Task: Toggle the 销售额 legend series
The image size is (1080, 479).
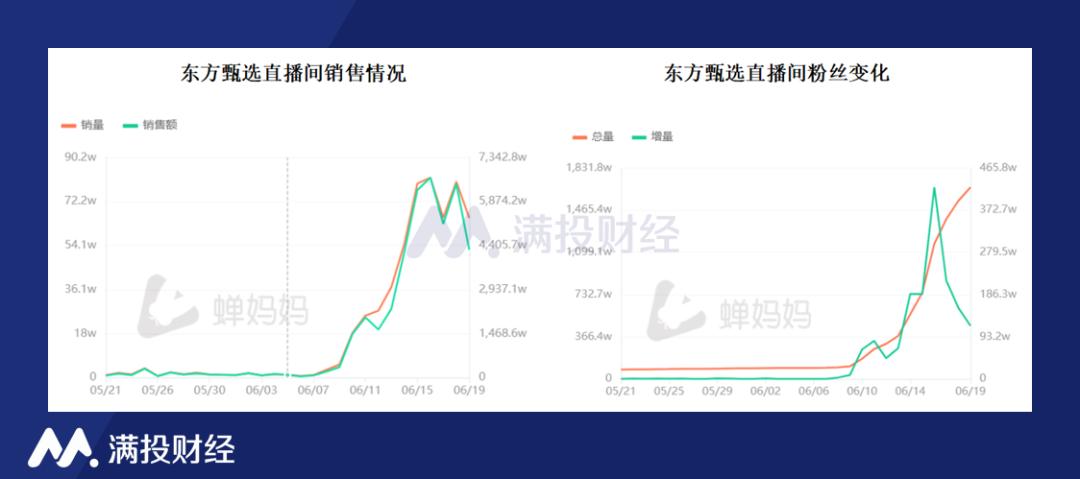Action: click(x=150, y=125)
